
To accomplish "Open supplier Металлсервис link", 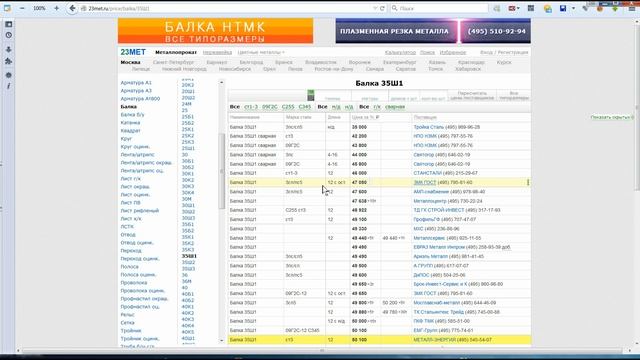I will pyautogui.click(x=429, y=238).
